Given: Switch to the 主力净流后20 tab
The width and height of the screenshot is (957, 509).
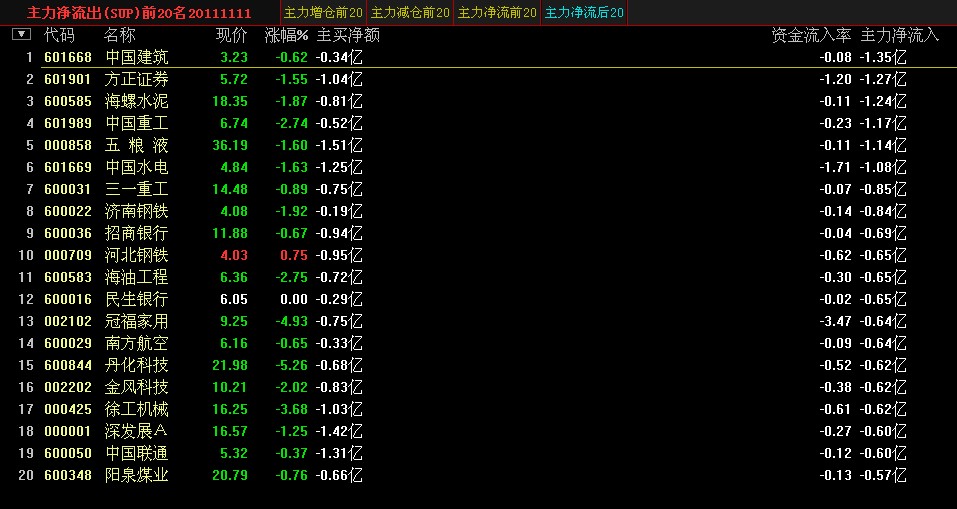Looking at the screenshot, I should pos(584,12).
